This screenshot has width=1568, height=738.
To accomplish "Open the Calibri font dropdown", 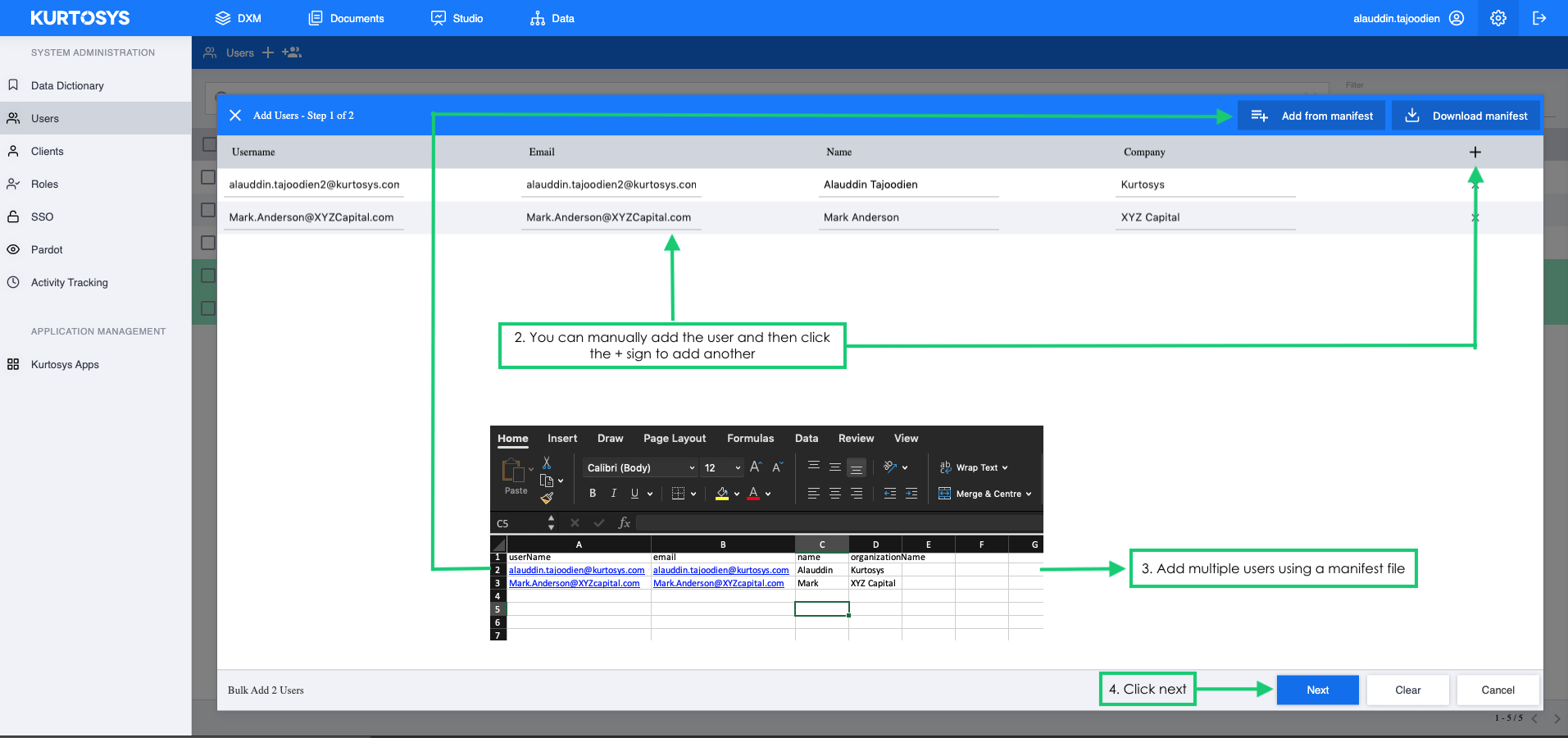I will coord(641,468).
